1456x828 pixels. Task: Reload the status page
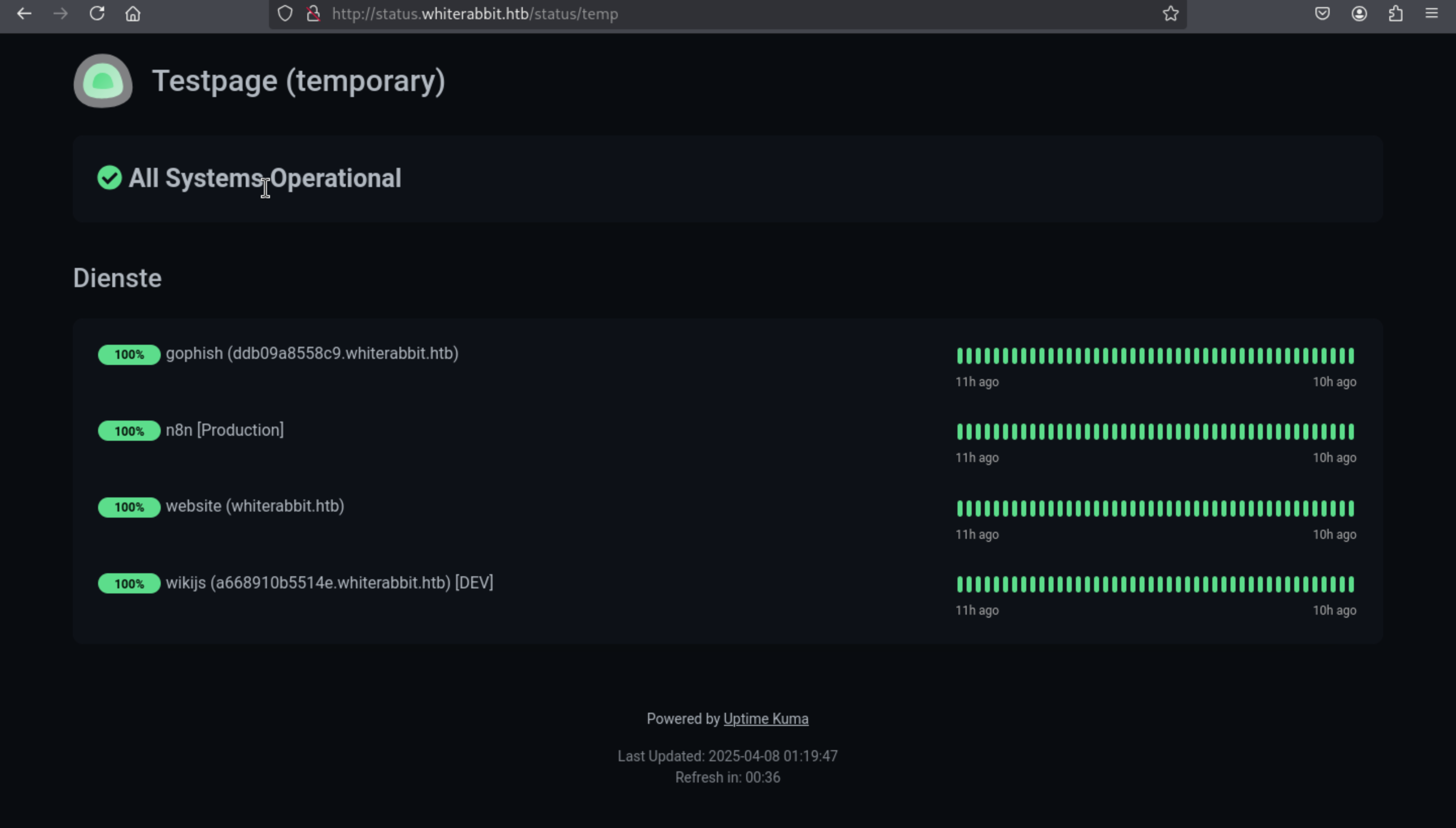tap(97, 14)
